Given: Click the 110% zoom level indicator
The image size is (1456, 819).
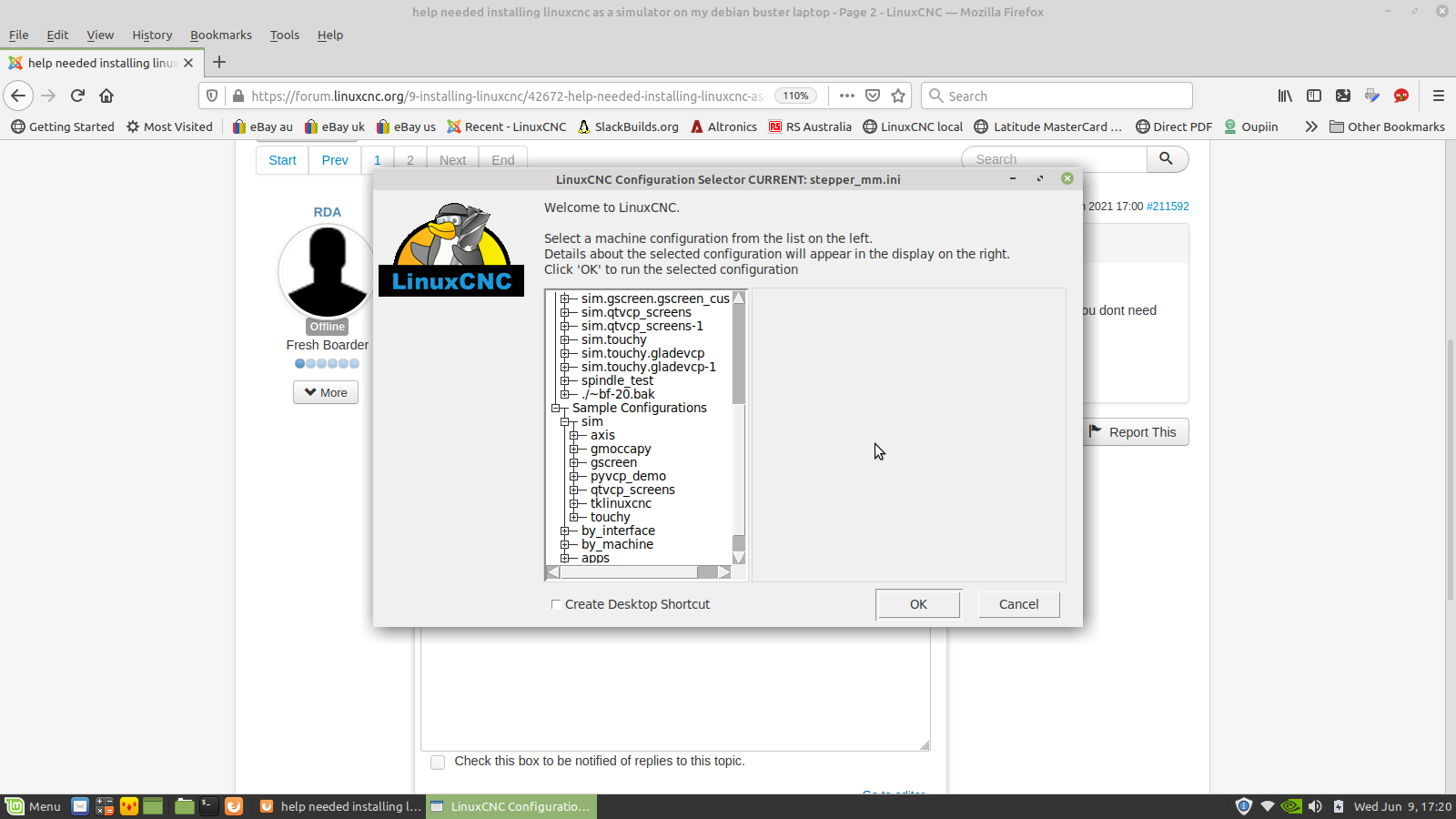Looking at the screenshot, I should click(x=795, y=96).
